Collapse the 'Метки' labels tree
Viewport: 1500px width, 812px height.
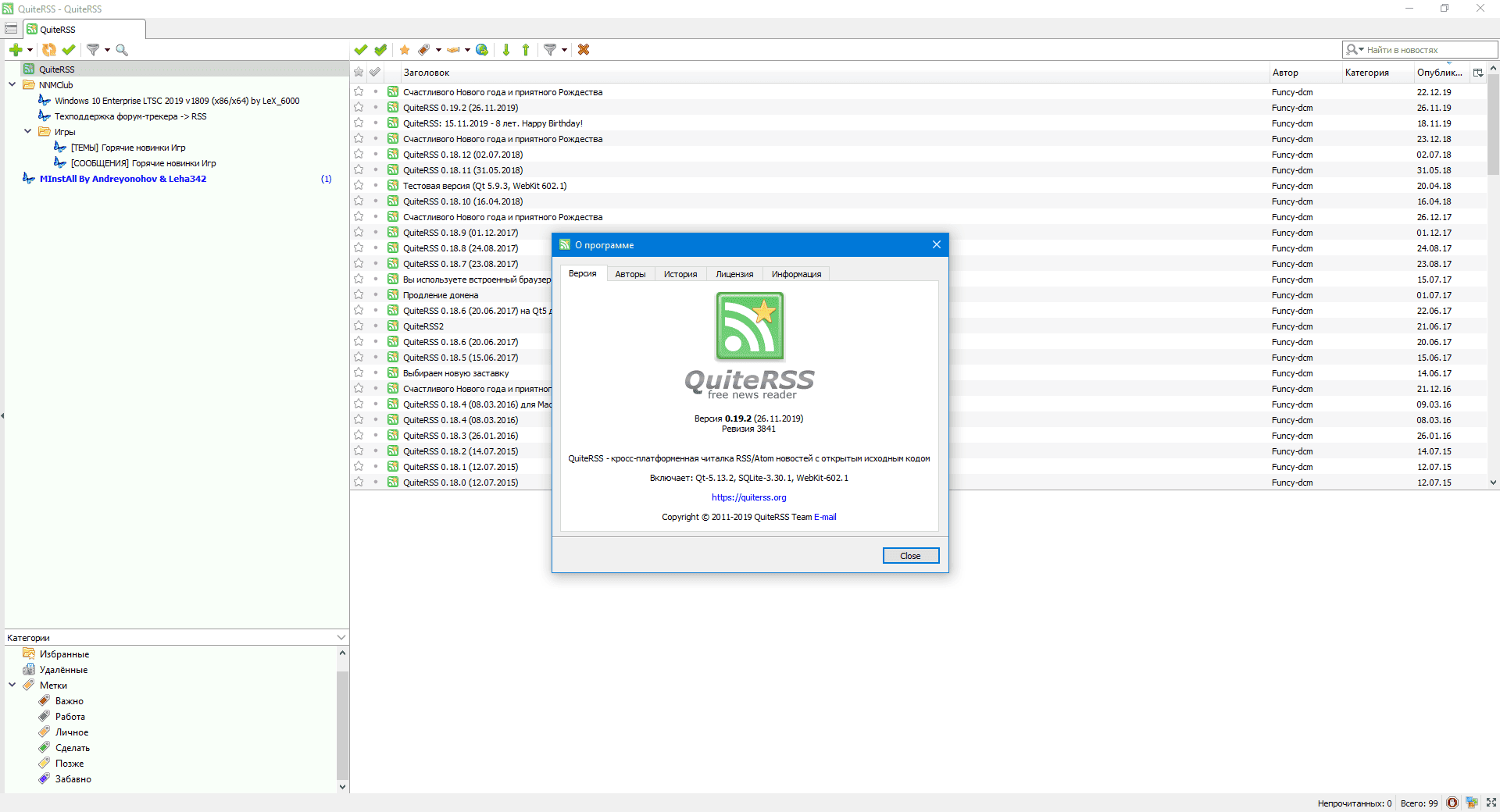(12, 685)
